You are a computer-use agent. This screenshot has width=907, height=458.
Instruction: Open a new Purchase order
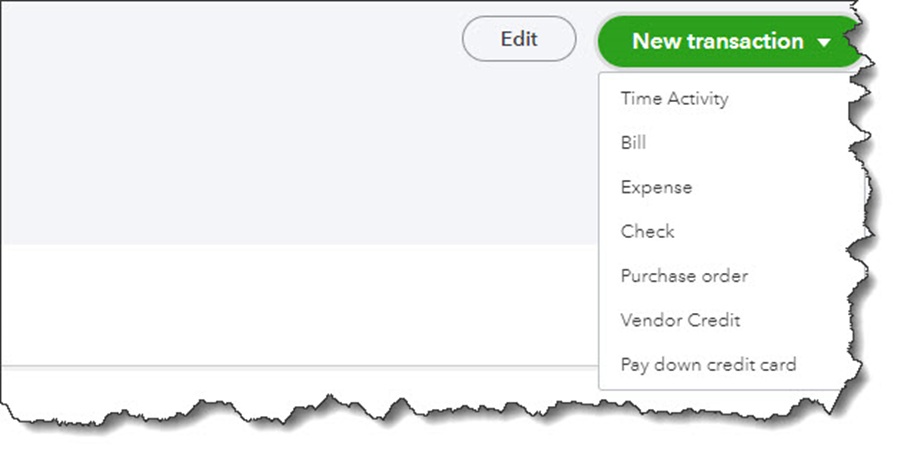[x=684, y=276]
